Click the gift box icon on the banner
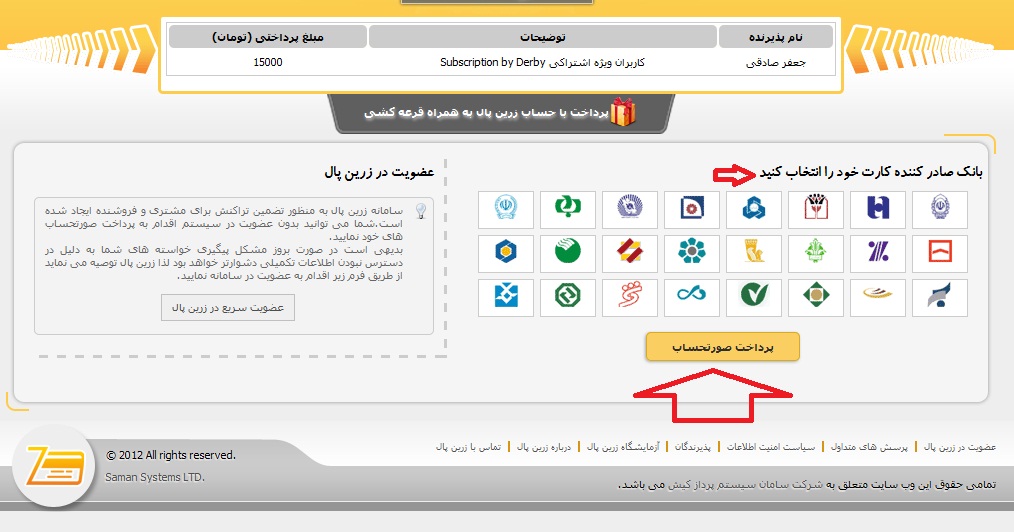Screen dimensions: 1014x532 623,112
